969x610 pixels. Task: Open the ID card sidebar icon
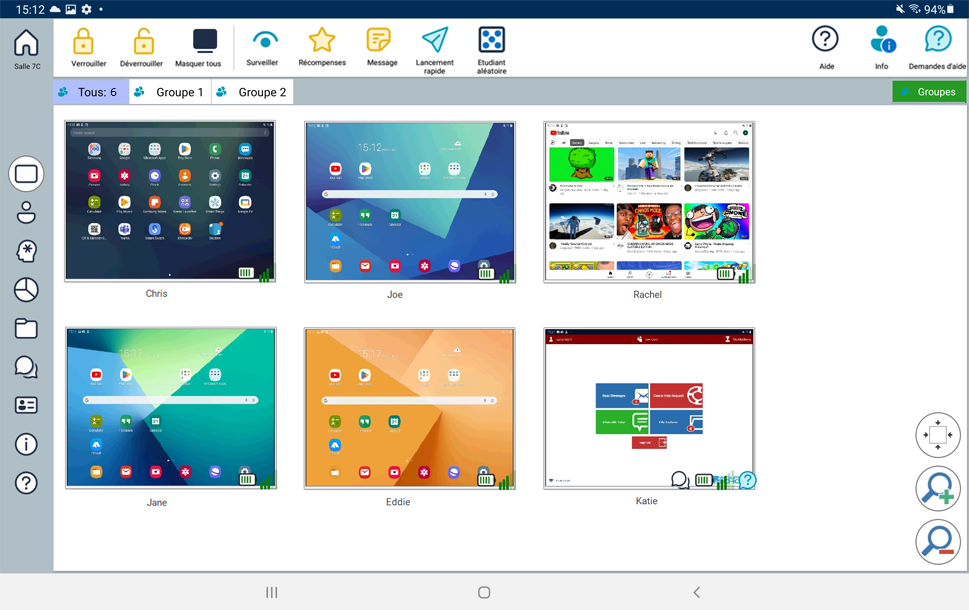(x=26, y=405)
